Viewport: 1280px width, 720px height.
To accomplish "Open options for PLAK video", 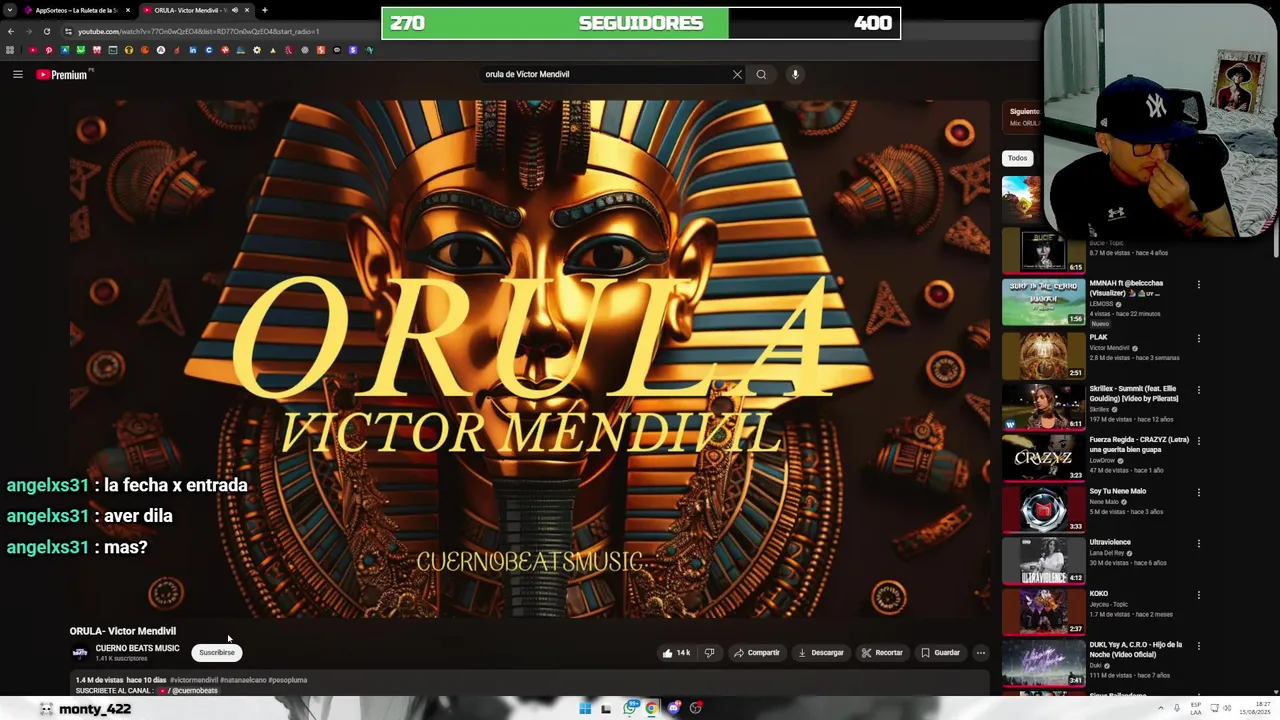I will tap(1198, 339).
